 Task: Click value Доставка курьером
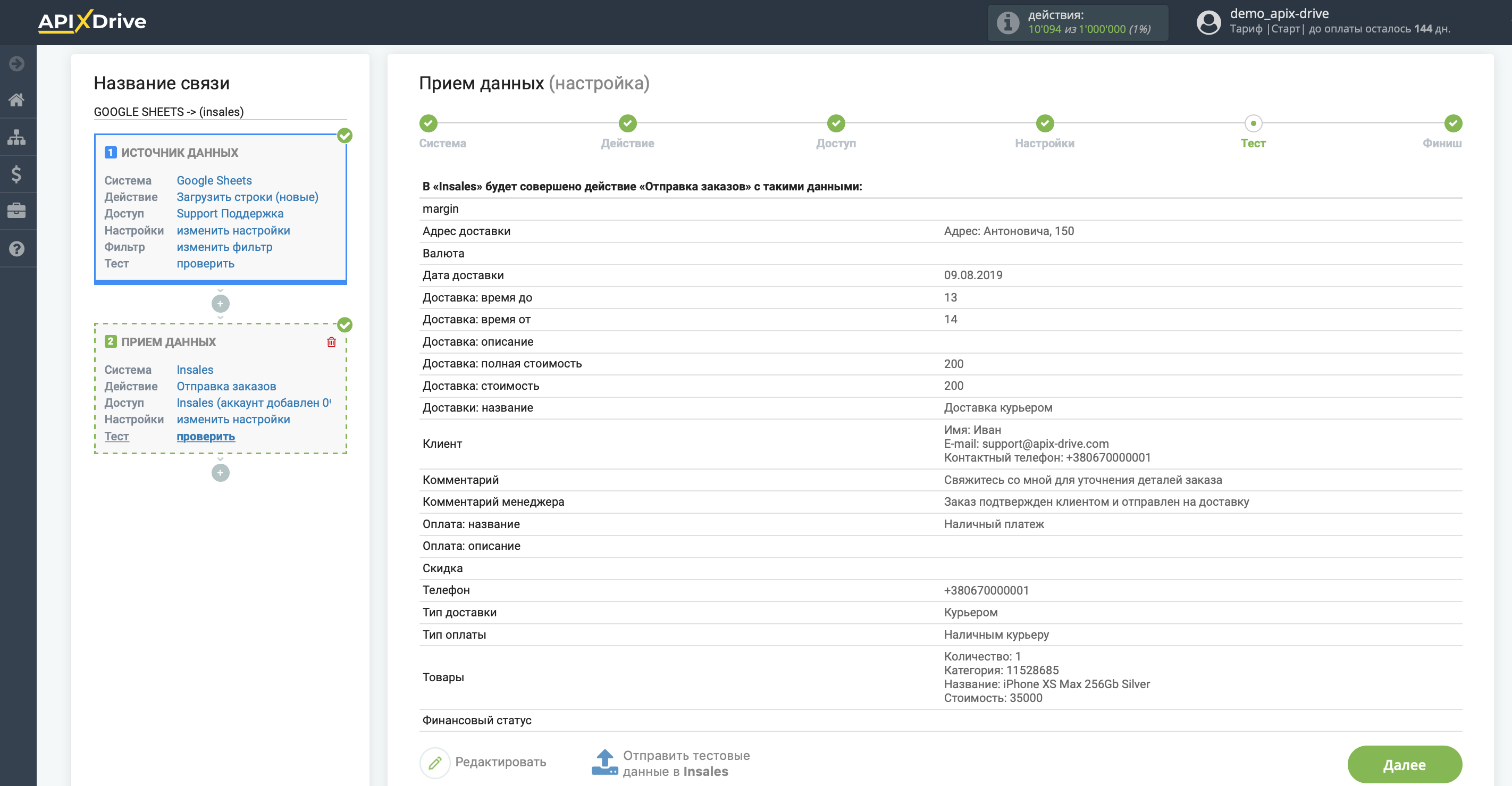tap(998, 408)
